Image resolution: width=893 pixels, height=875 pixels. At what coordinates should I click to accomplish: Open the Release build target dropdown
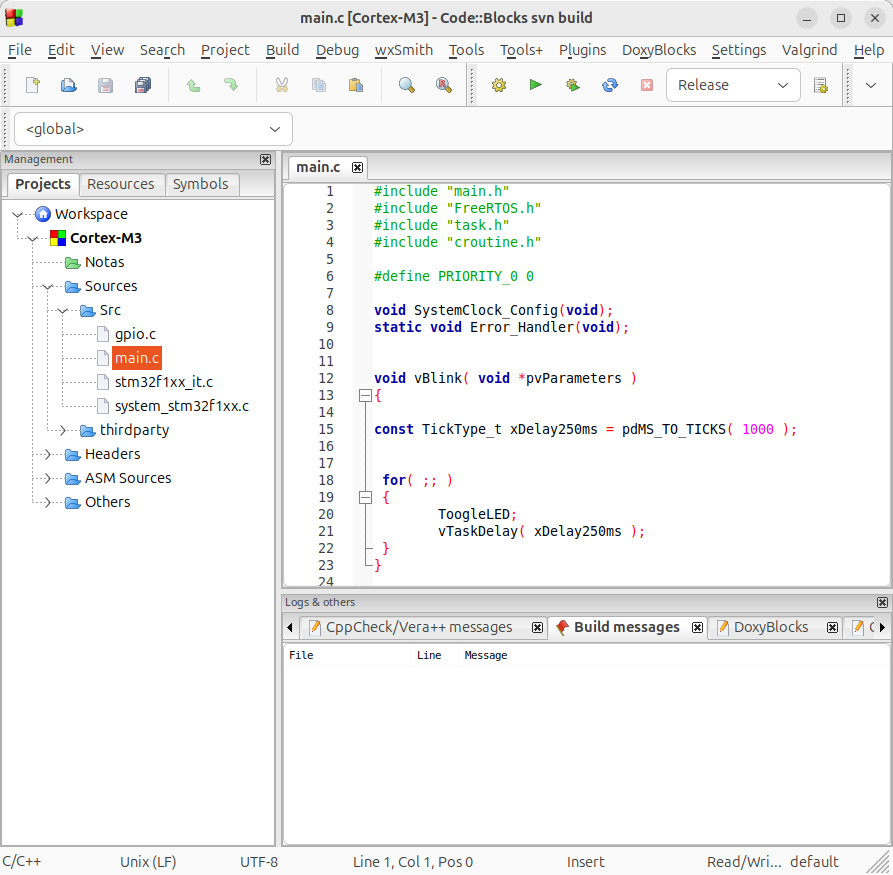(733, 85)
